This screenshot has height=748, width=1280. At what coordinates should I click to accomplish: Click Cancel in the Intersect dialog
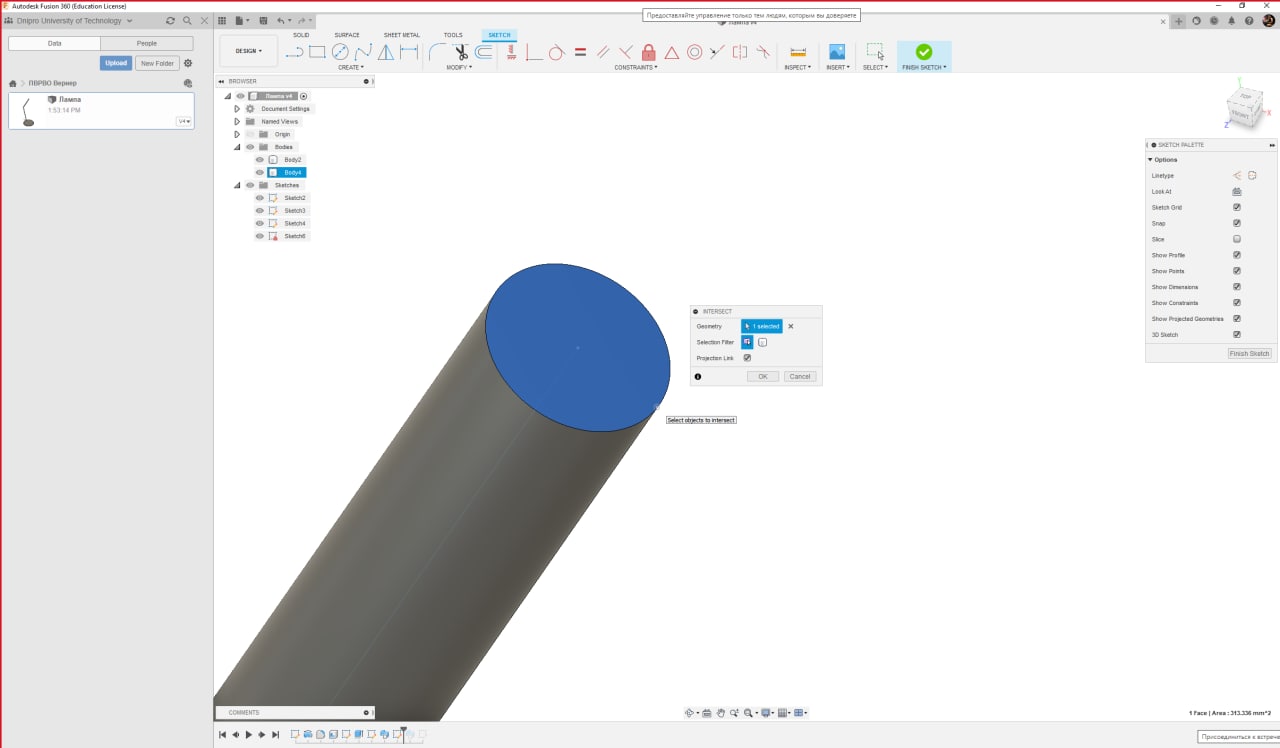799,377
